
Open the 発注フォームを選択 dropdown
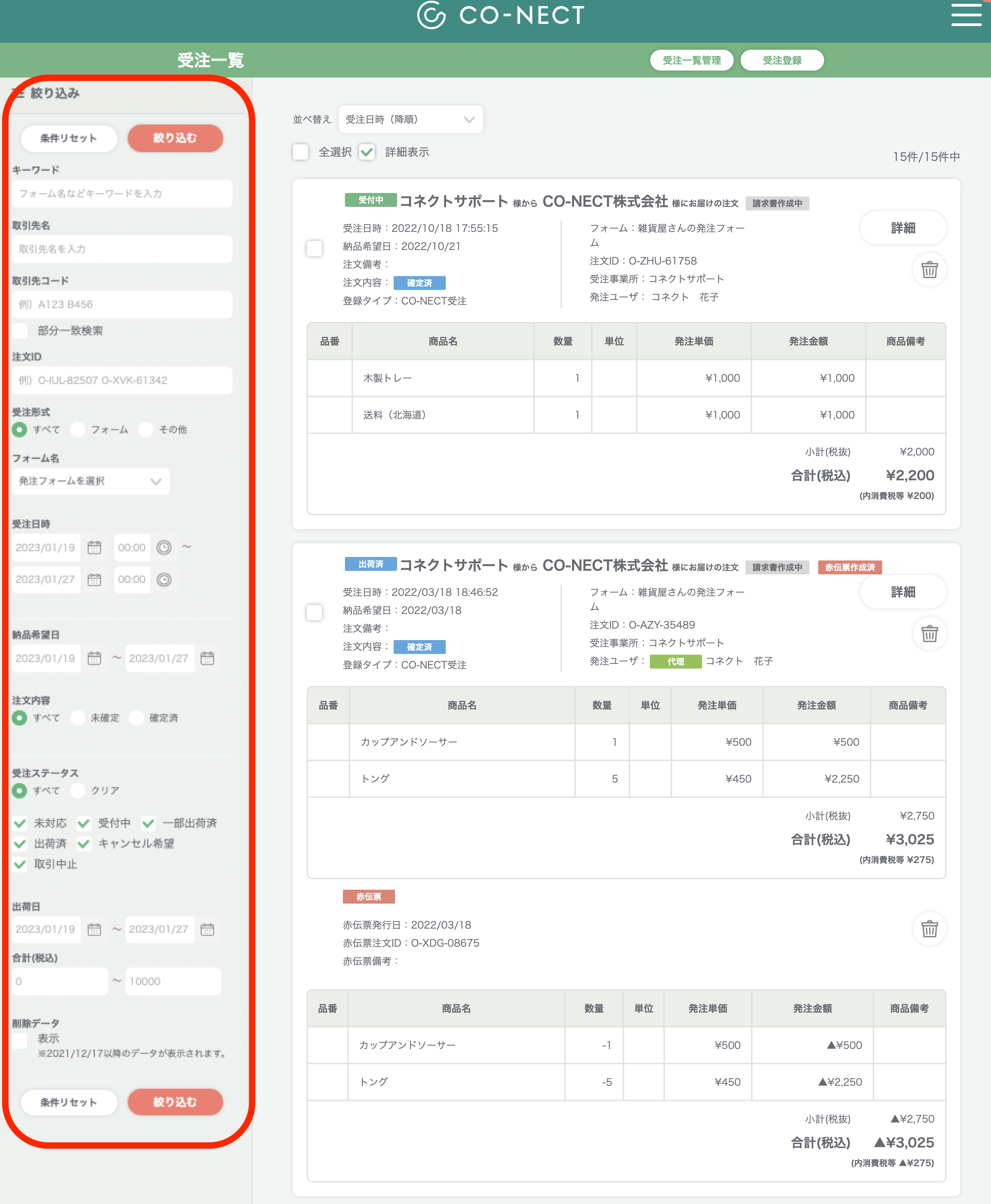[x=90, y=481]
